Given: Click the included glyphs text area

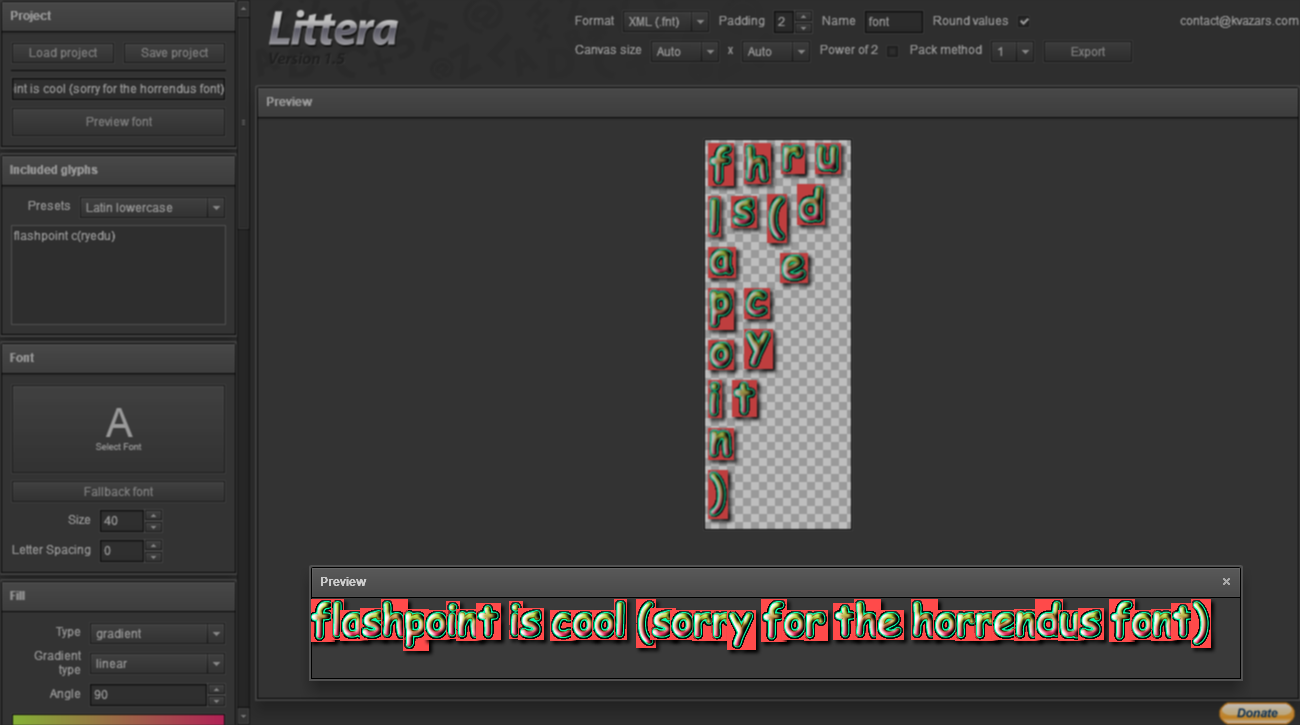Looking at the screenshot, I should click(x=119, y=274).
